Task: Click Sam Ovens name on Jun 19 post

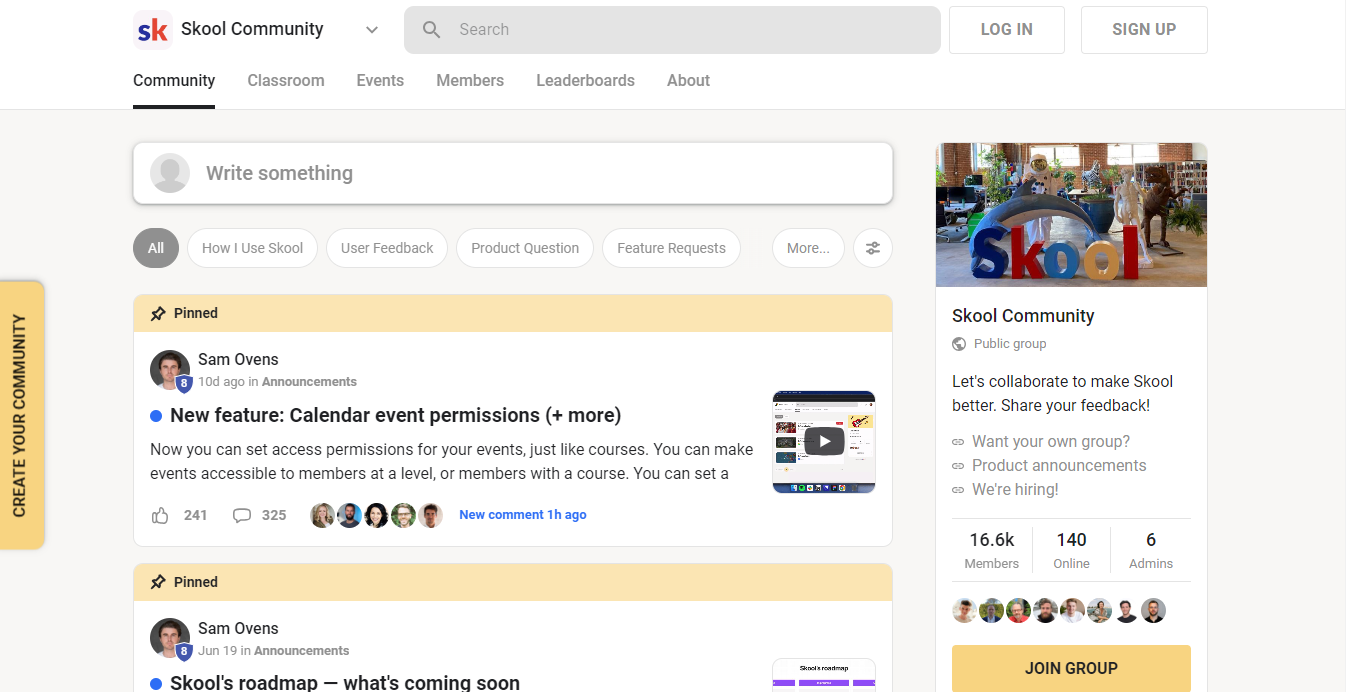Action: pos(238,628)
